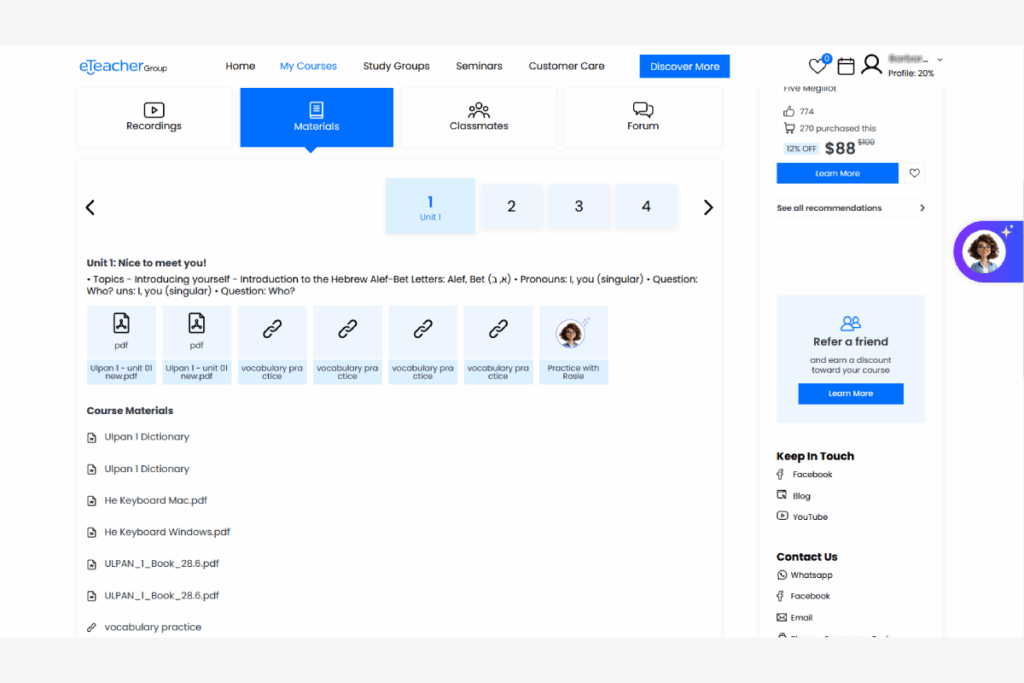This screenshot has width=1024, height=683.
Task: Open the calendar icon in header
Action: click(846, 65)
